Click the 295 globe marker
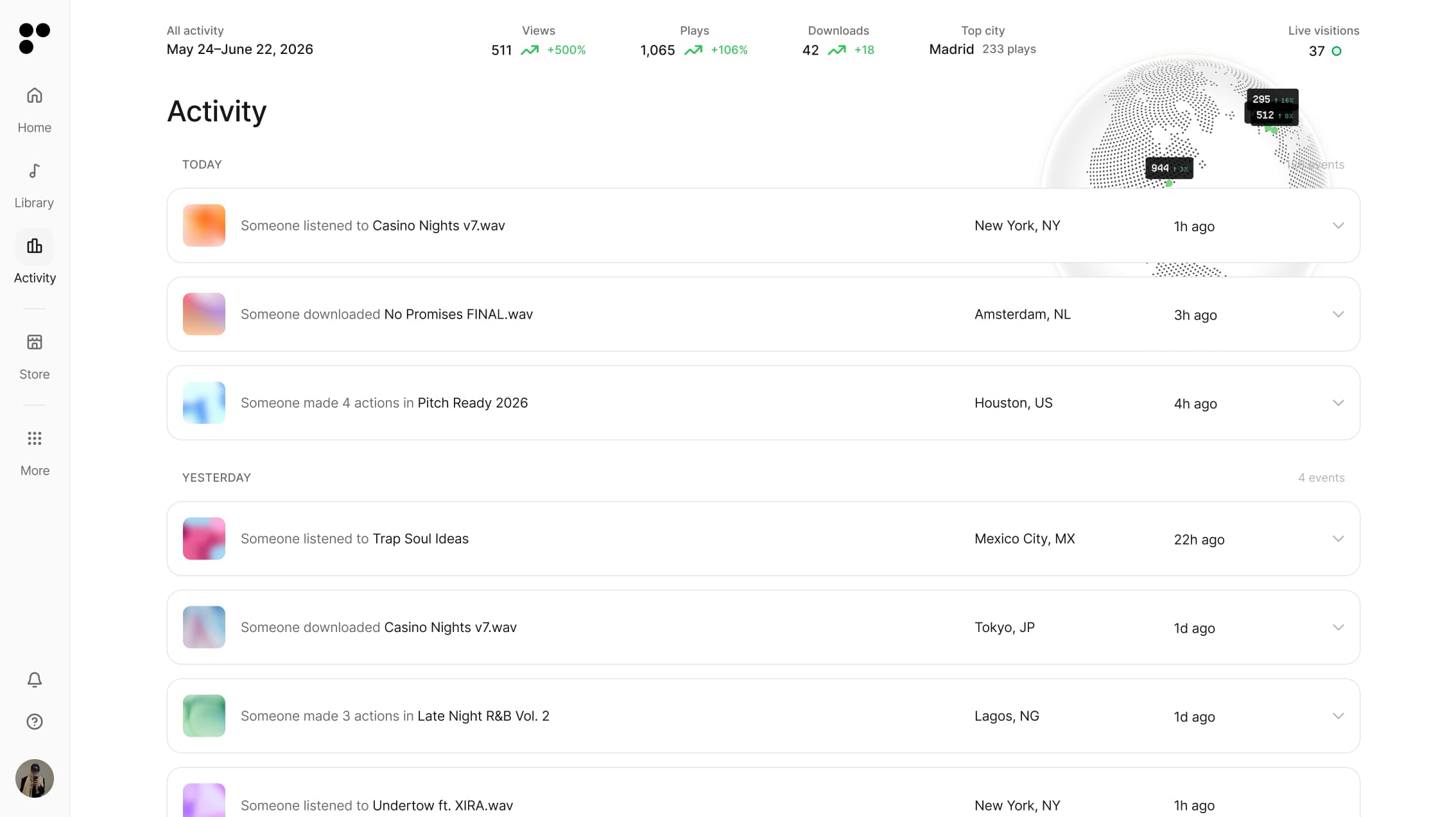The height and width of the screenshot is (817, 1456). tap(1272, 99)
